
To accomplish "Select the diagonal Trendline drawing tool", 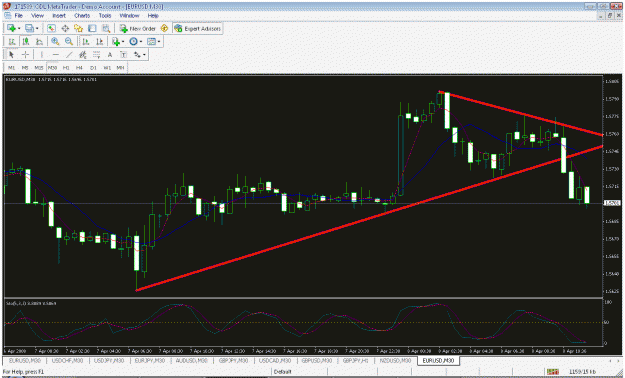I will pyautogui.click(x=69, y=55).
